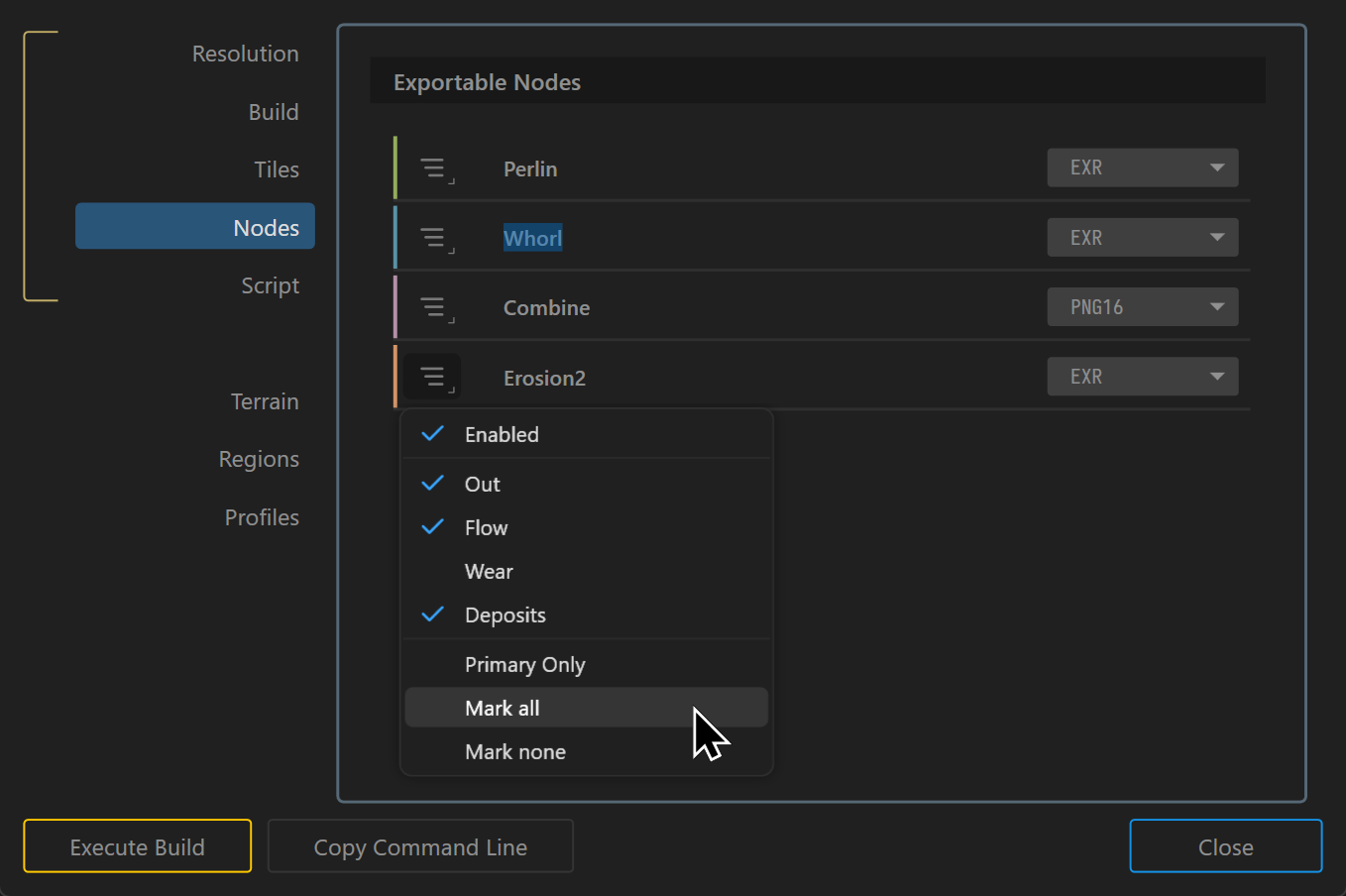This screenshot has height=896, width=1346.
Task: Click Copy Command Line button
Action: [420, 846]
